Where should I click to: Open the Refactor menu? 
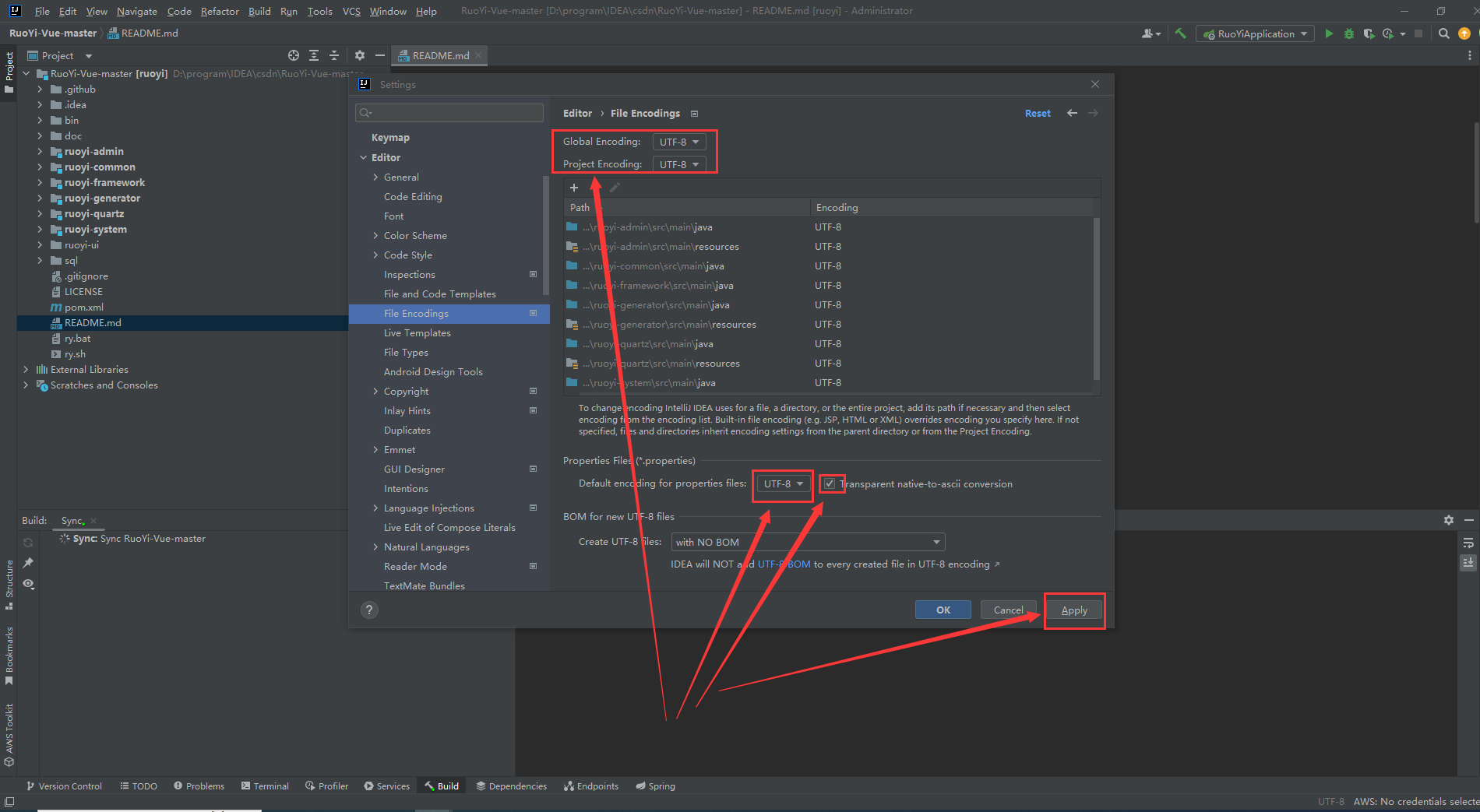pyautogui.click(x=220, y=11)
